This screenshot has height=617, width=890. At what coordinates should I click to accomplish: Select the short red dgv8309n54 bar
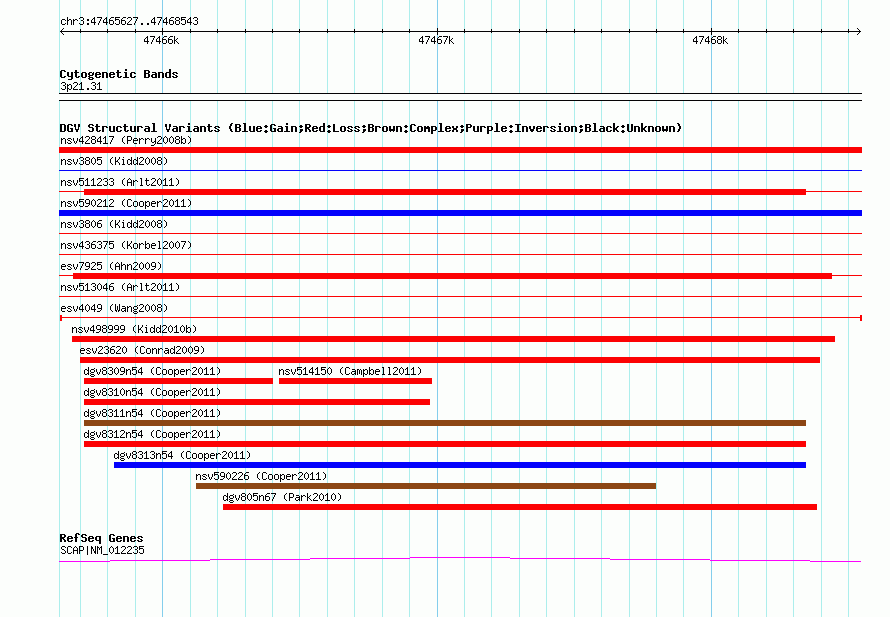[x=178, y=381]
